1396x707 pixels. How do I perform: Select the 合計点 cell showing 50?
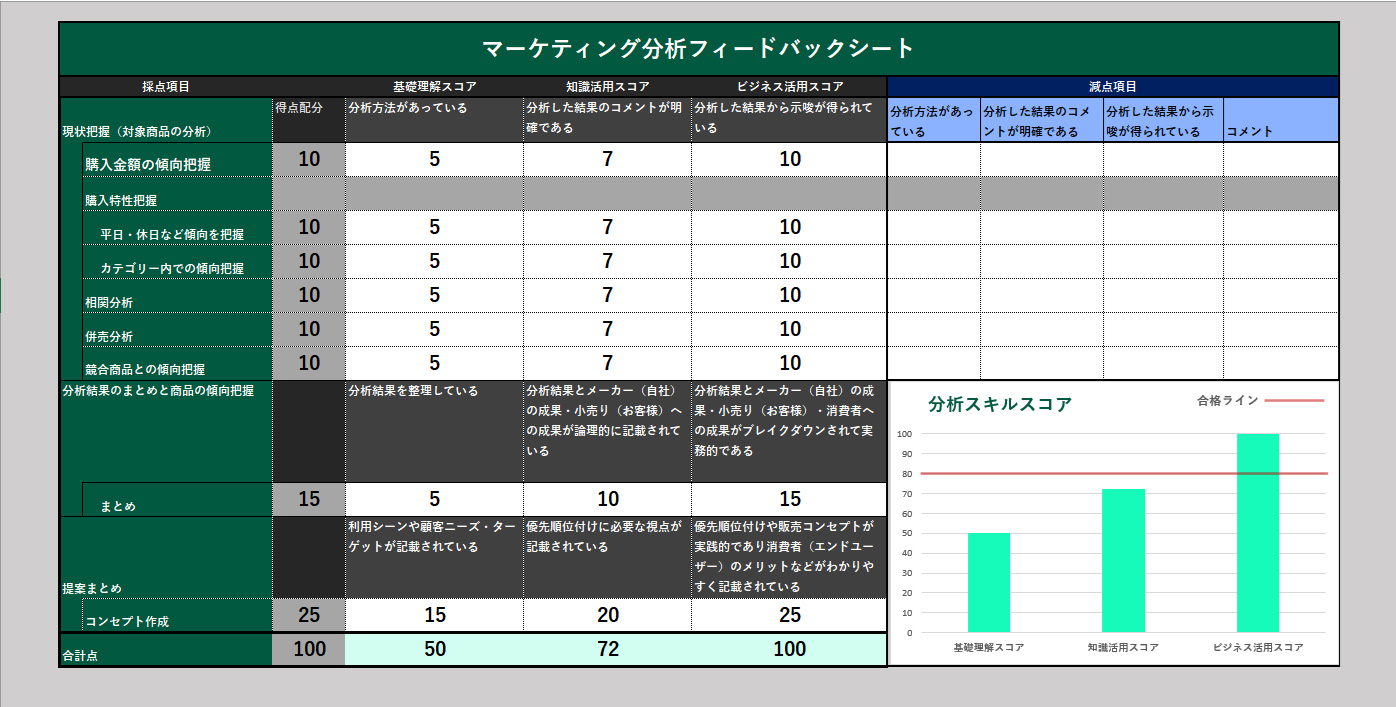(x=434, y=649)
